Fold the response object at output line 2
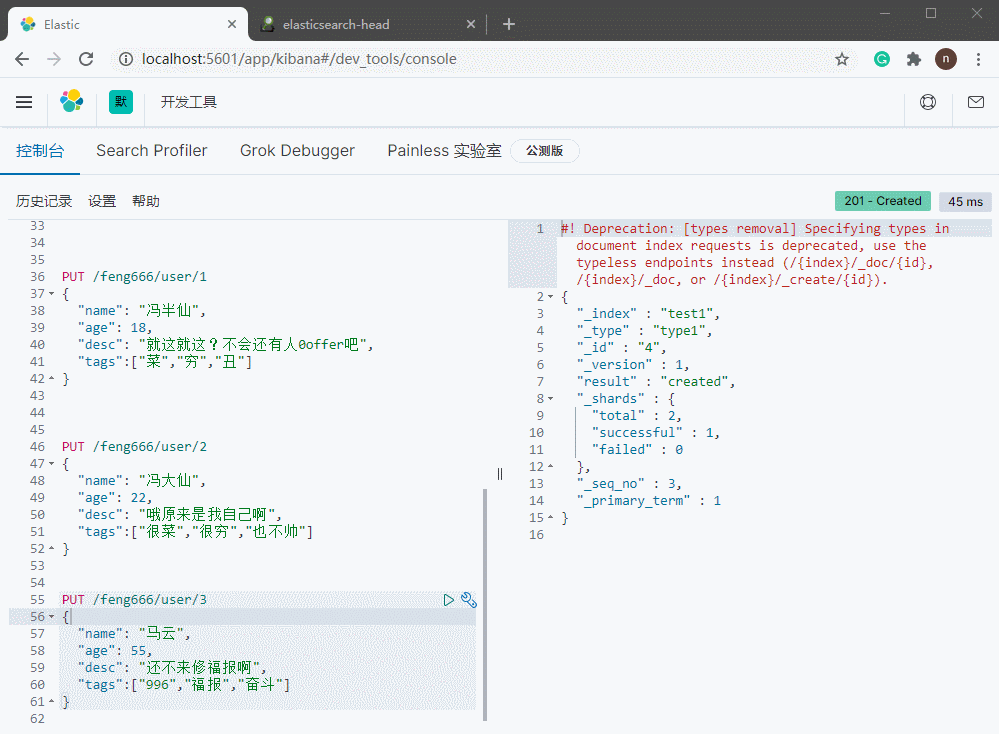This screenshot has height=734, width=999. pos(550,296)
